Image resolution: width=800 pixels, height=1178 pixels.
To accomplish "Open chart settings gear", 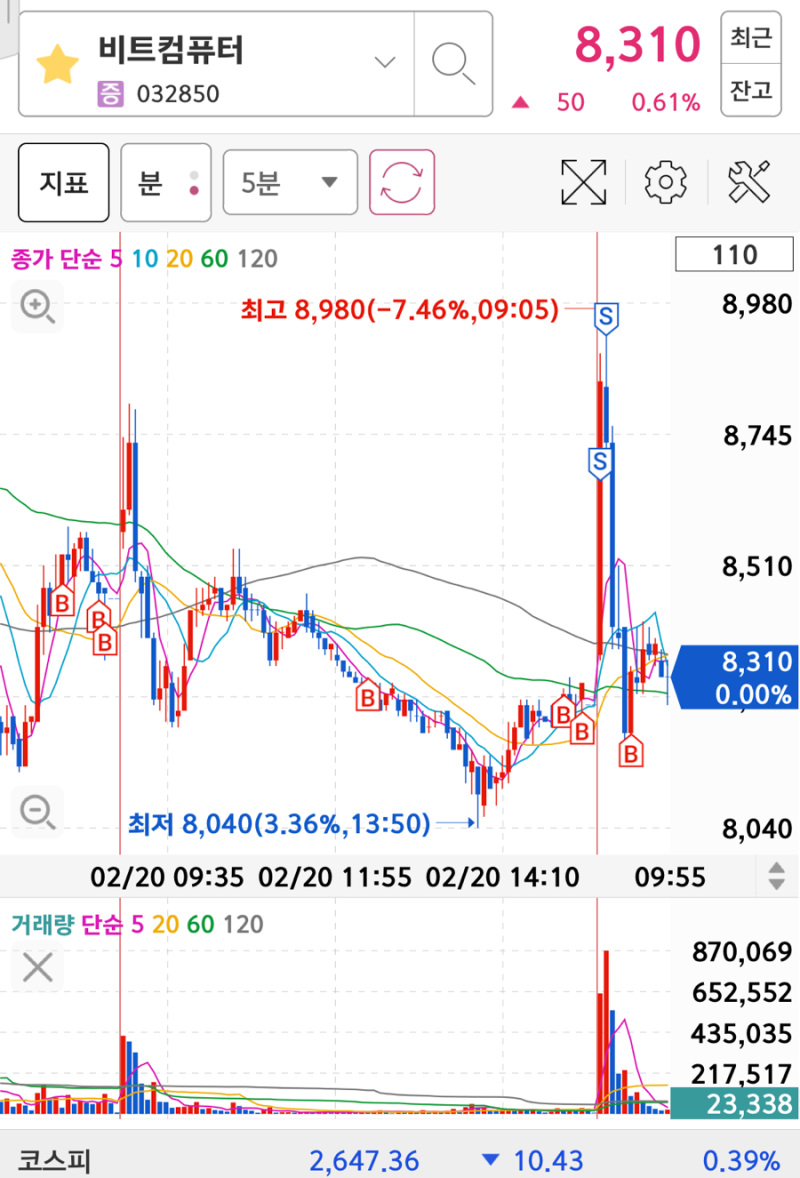I will [x=666, y=182].
